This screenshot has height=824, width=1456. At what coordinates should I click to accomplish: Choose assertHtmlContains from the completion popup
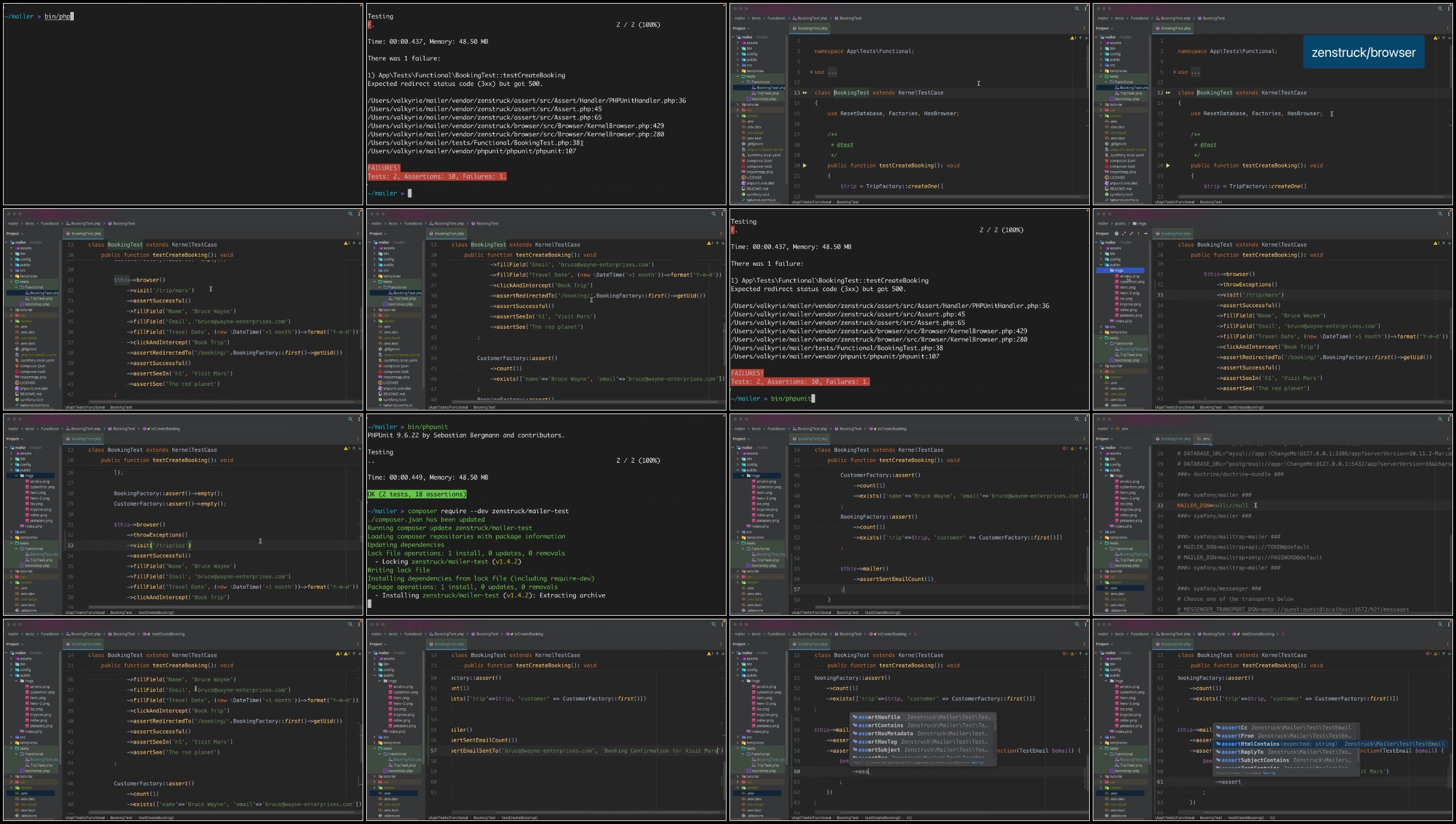[x=1331, y=744]
